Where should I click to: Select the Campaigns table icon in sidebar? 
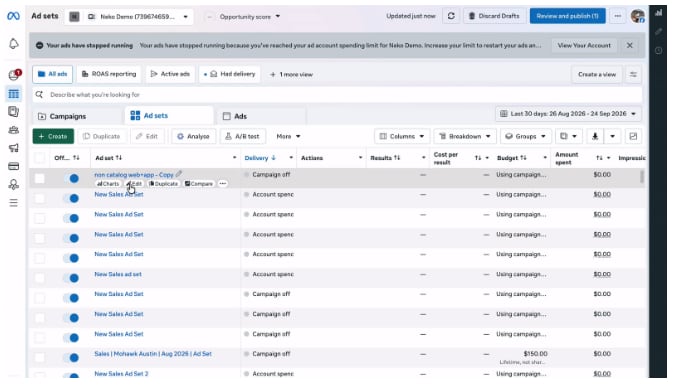(13, 94)
